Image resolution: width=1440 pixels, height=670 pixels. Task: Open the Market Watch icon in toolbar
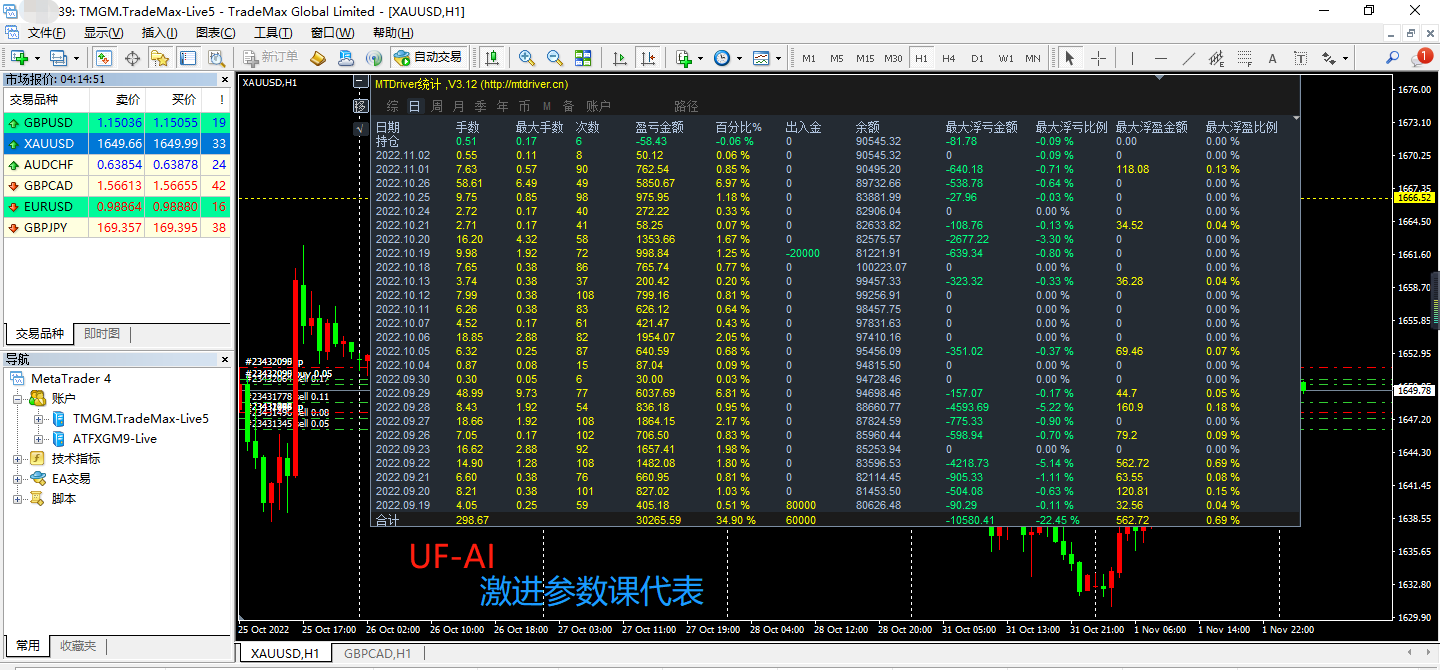click(x=103, y=57)
